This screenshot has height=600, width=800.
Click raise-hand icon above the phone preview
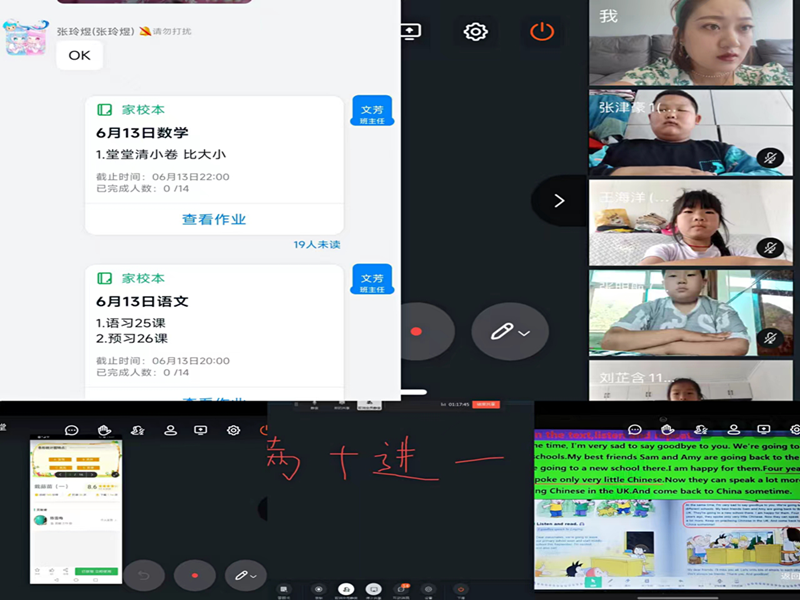[x=105, y=431]
